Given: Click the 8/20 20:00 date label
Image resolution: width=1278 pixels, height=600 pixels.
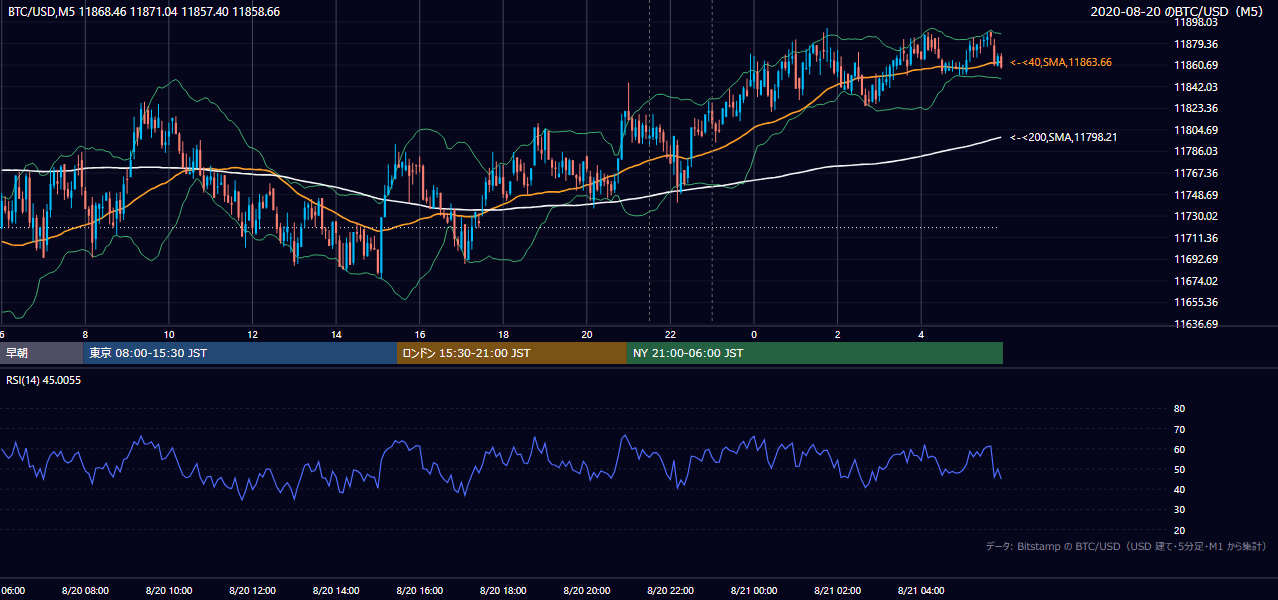Looking at the screenshot, I should [587, 591].
